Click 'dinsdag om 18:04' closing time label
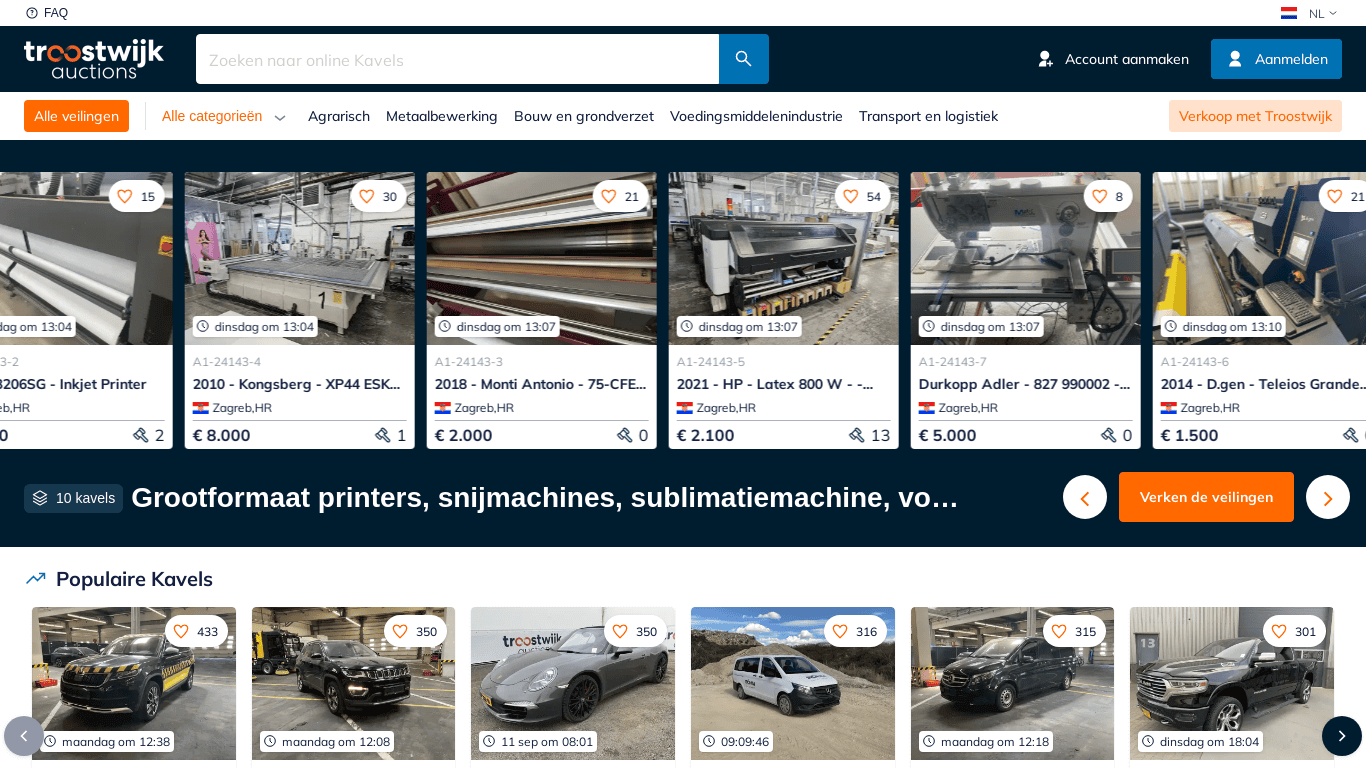 [x=1201, y=742]
